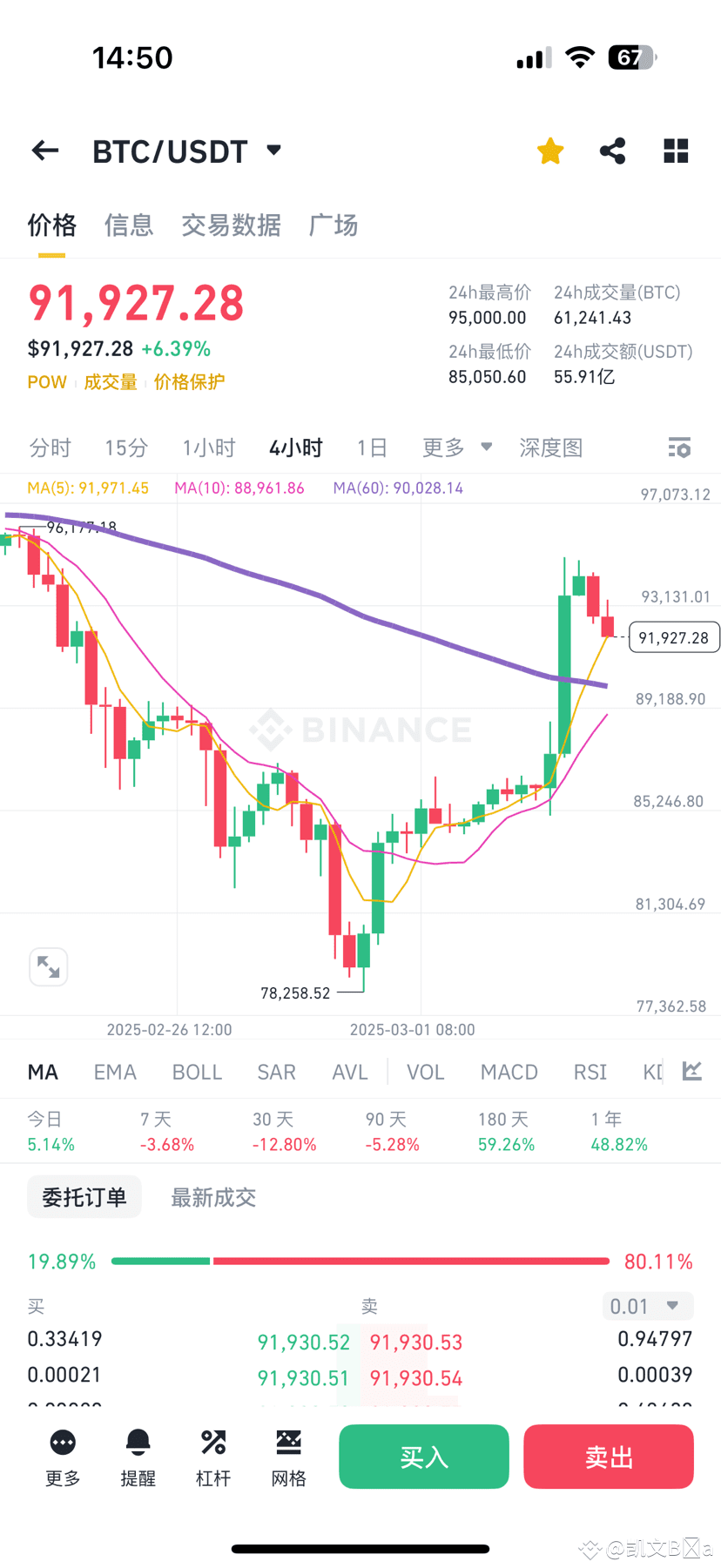This screenshot has width=721, height=1568.
Task: Open the 0.01 price precision dropdown
Action: (647, 1306)
